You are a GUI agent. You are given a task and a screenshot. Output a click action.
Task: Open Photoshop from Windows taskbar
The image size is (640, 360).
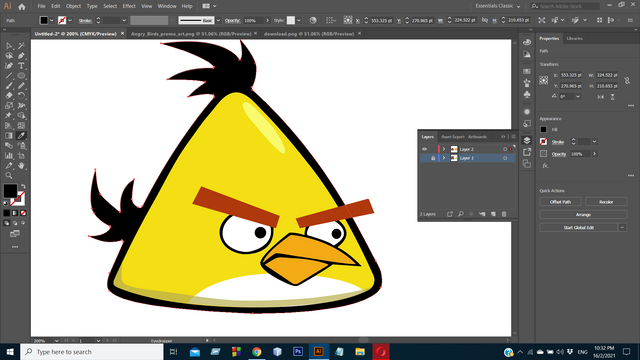click(x=298, y=351)
